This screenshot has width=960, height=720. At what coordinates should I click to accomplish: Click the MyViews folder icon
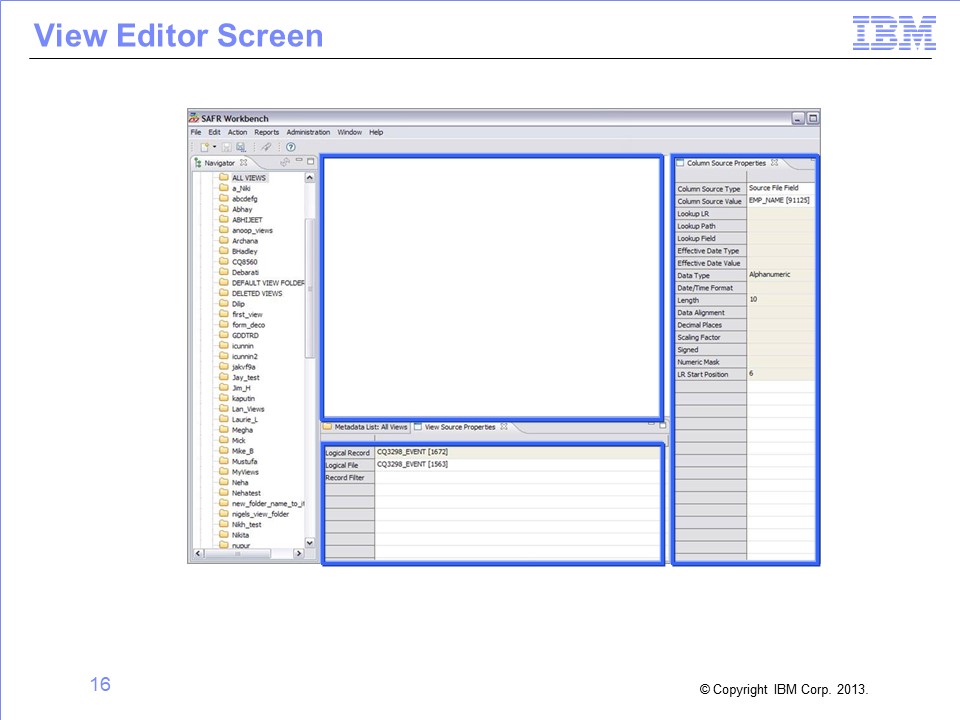pos(223,471)
